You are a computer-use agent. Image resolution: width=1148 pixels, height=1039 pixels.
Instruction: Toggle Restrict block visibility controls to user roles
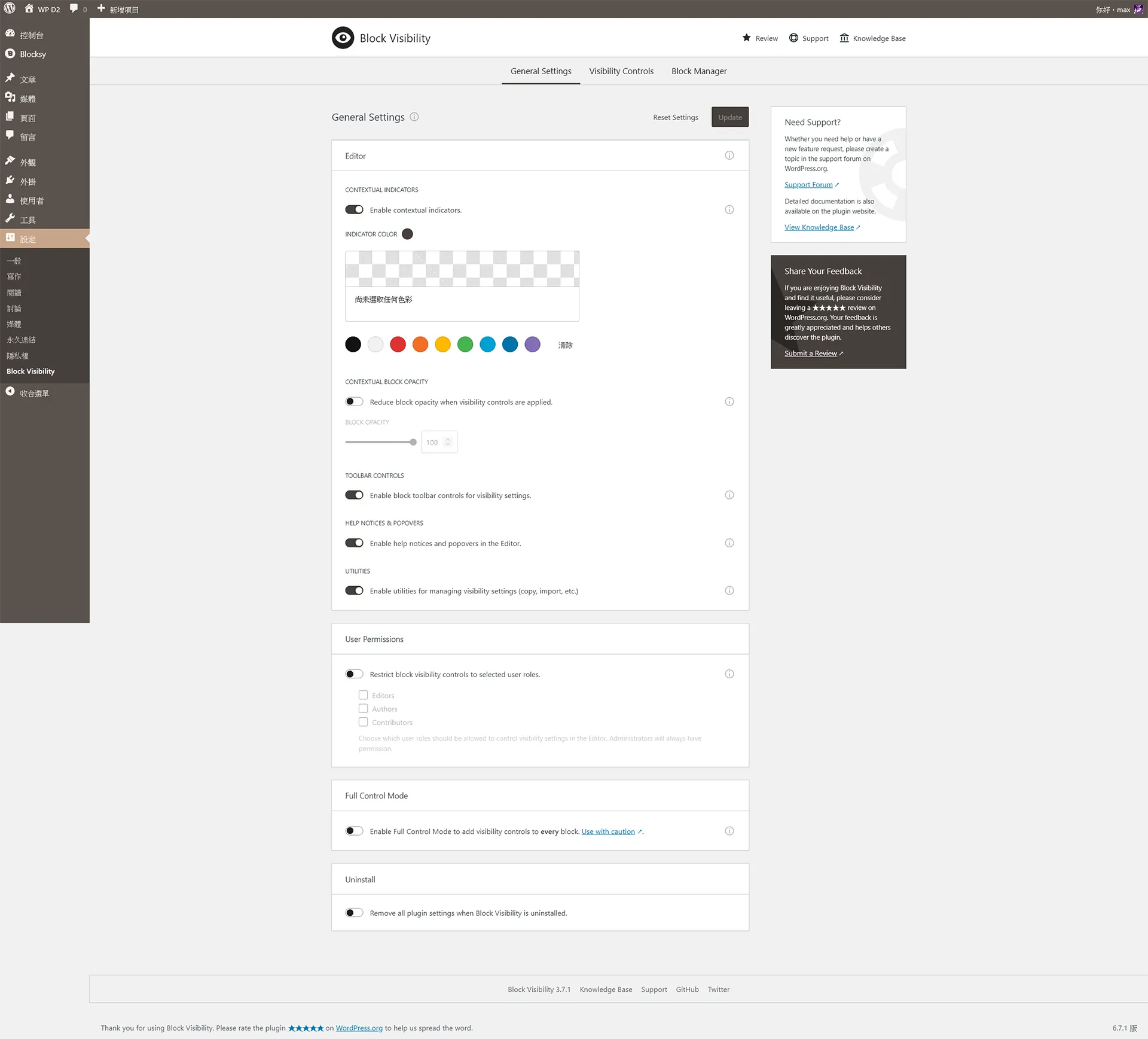coord(354,674)
